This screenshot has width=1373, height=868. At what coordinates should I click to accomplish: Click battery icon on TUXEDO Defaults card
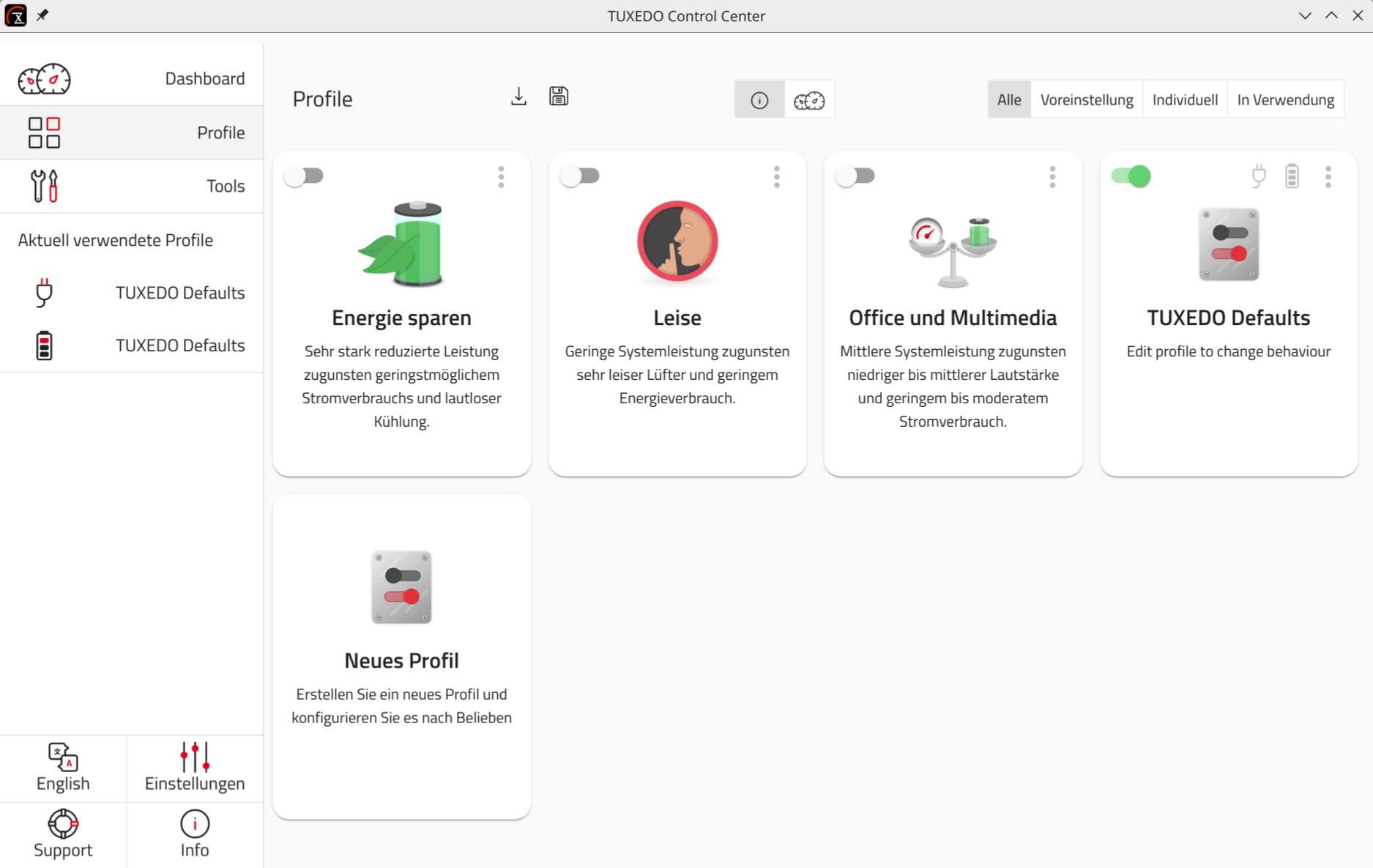[1292, 176]
